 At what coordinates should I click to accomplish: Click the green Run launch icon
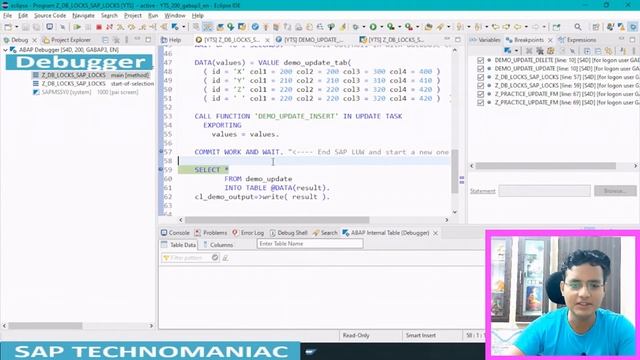pos(373,27)
